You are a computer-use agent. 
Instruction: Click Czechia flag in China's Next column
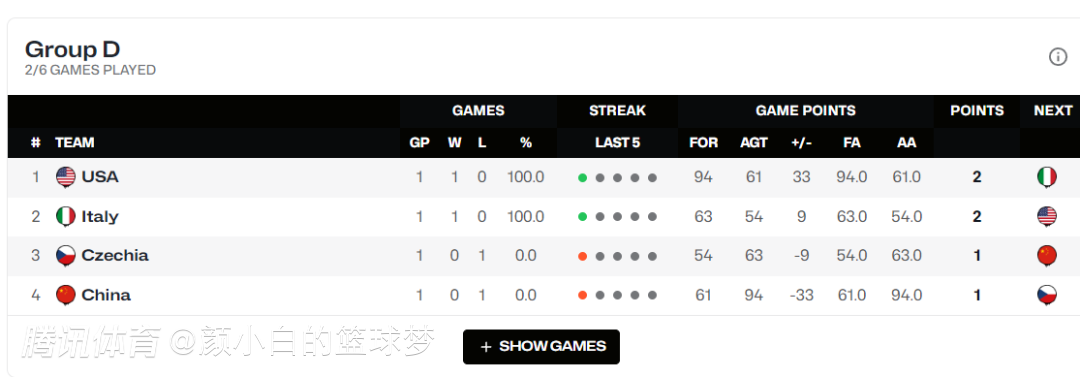click(1046, 295)
